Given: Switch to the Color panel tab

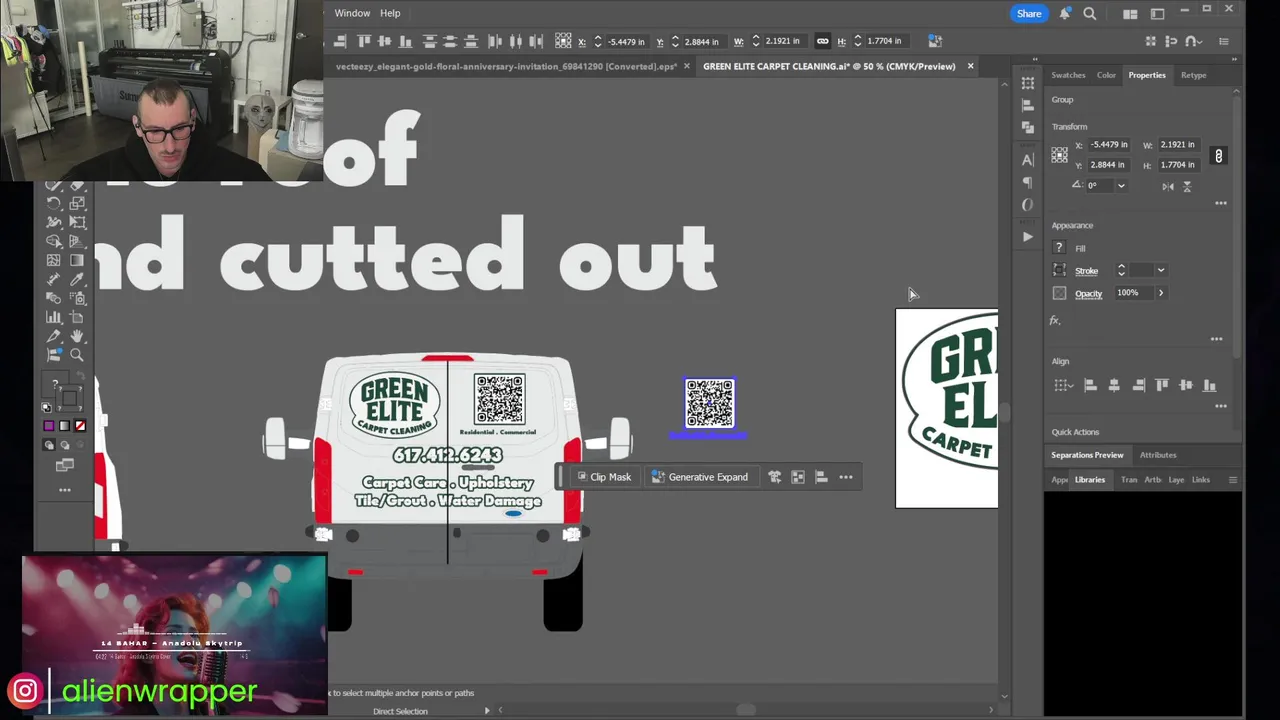Looking at the screenshot, I should [x=1106, y=75].
